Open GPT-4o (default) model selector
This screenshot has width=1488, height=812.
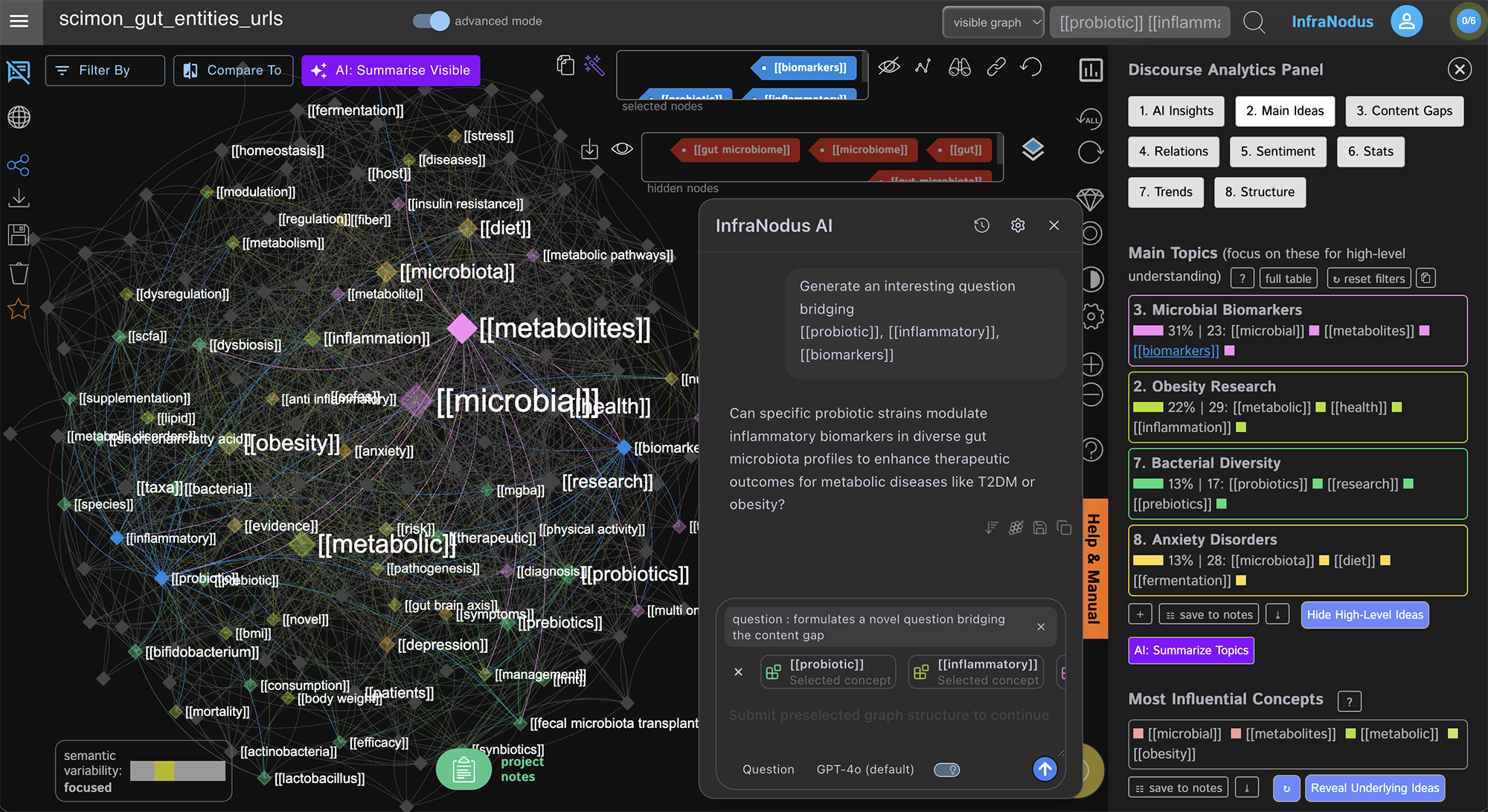tap(865, 770)
